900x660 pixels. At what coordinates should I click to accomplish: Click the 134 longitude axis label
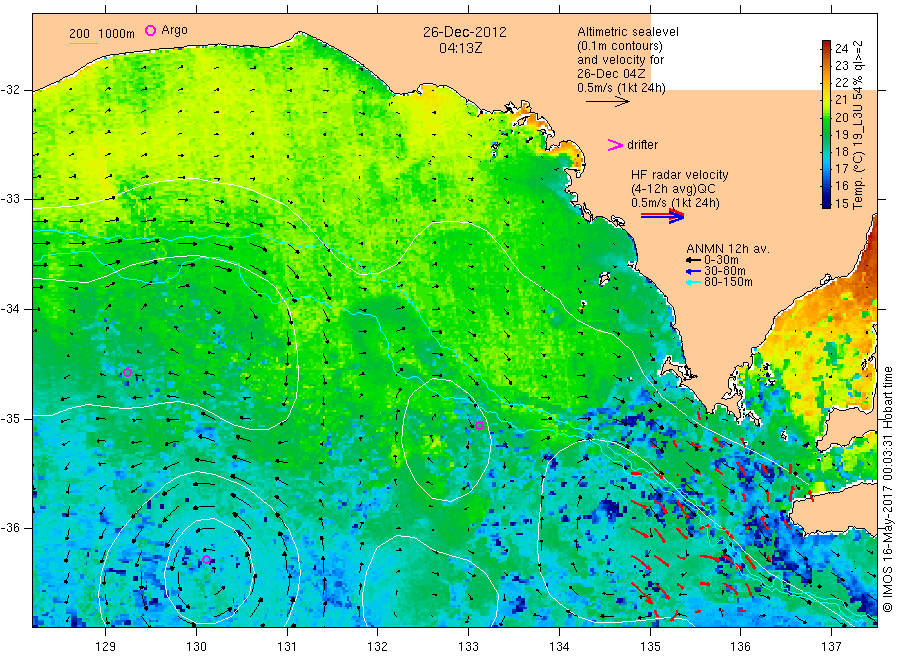[559, 647]
